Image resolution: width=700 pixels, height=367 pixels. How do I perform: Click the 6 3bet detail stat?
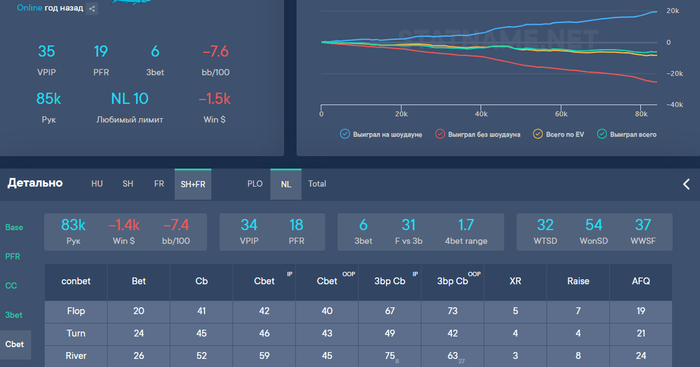point(363,232)
